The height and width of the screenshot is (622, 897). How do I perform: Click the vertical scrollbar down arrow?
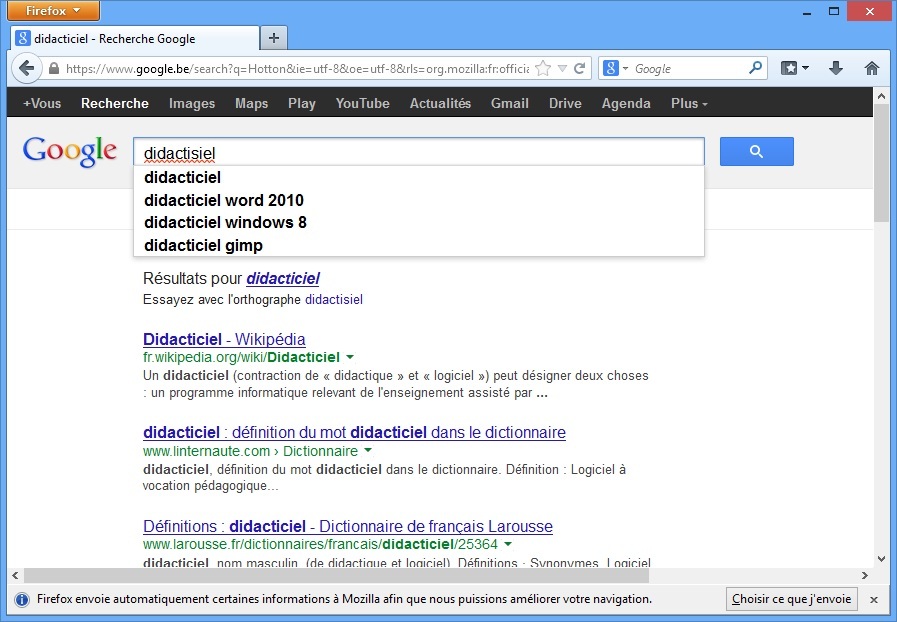(881, 559)
